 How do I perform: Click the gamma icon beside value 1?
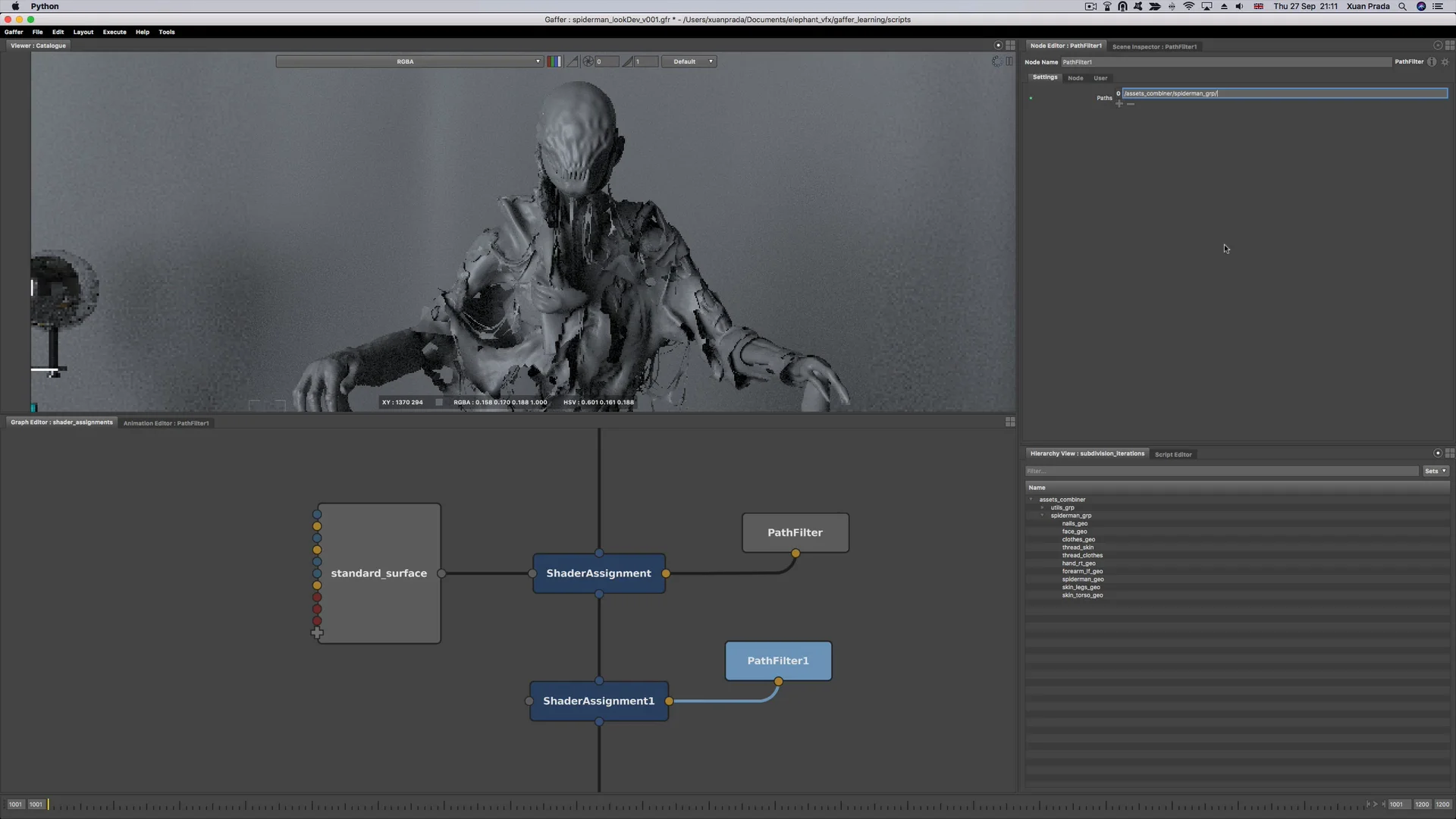627,61
